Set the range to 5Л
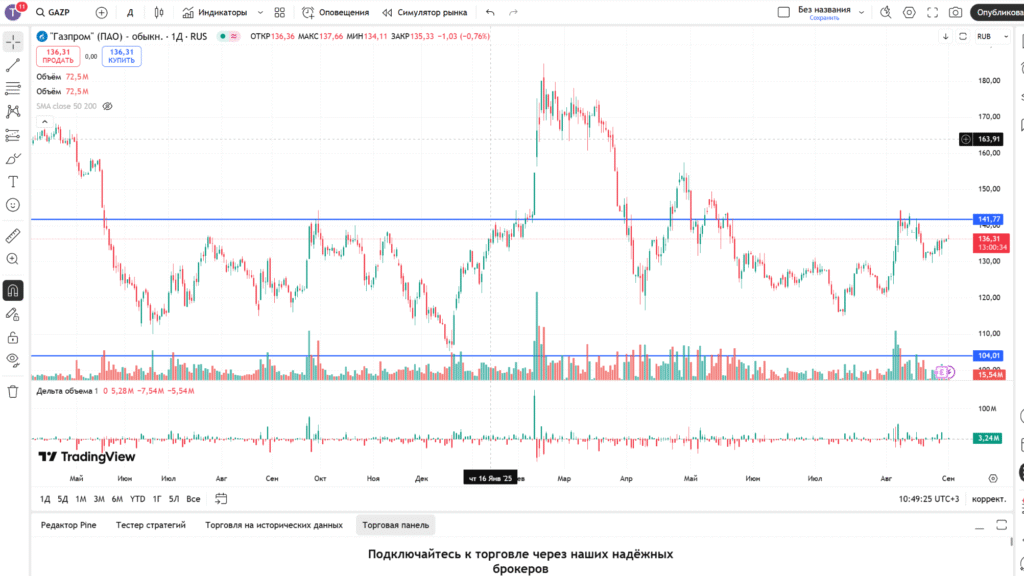Viewport: 1024px width, 576px height. click(174, 499)
